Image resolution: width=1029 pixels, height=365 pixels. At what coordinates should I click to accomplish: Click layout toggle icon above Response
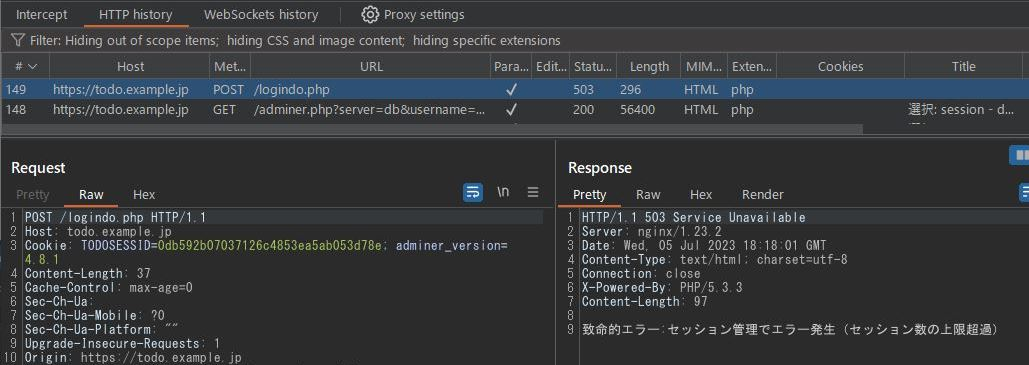[1019, 155]
